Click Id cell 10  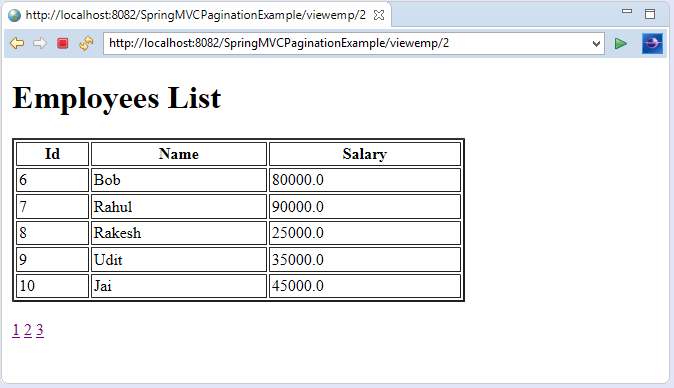52,286
